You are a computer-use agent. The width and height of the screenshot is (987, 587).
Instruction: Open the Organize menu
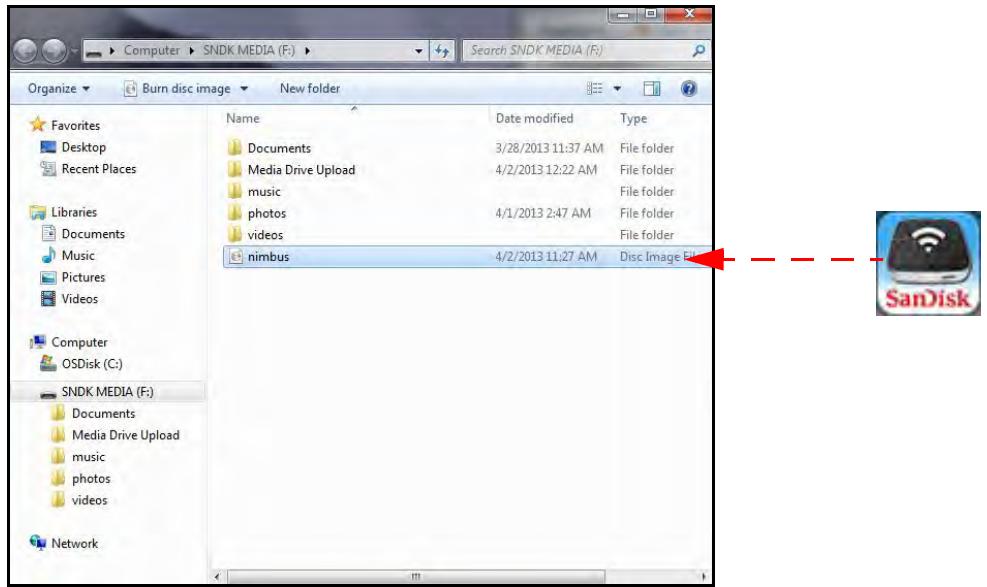pos(59,89)
